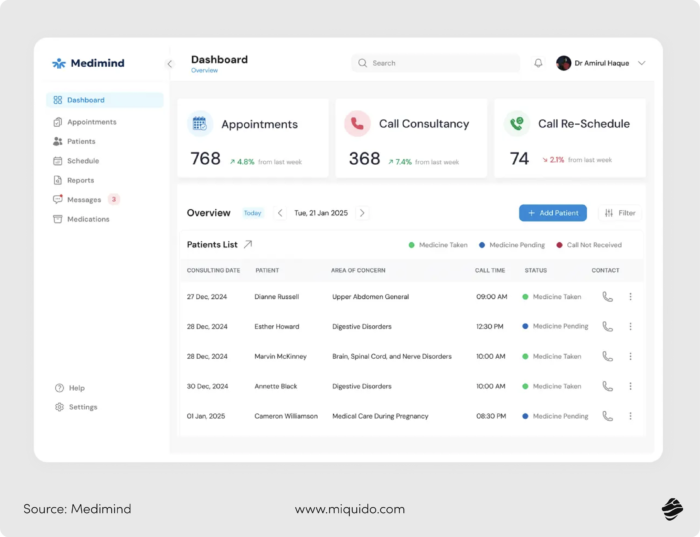Sort by the Consulting Date column header
The width and height of the screenshot is (700, 537).
(x=213, y=271)
